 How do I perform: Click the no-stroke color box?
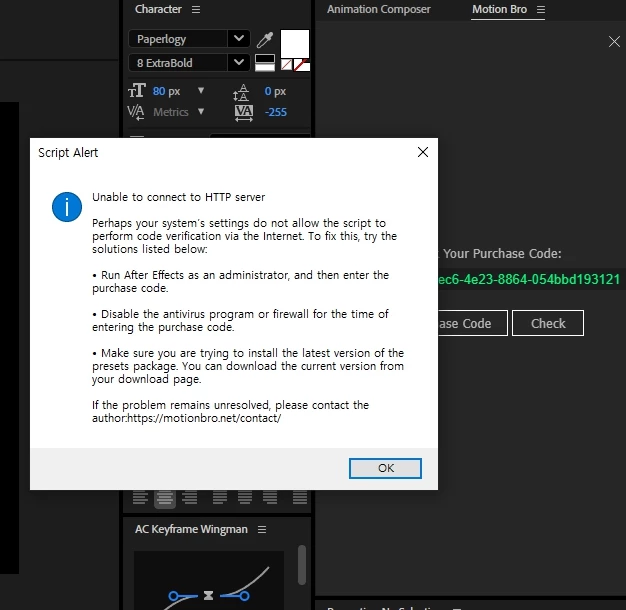[302, 65]
